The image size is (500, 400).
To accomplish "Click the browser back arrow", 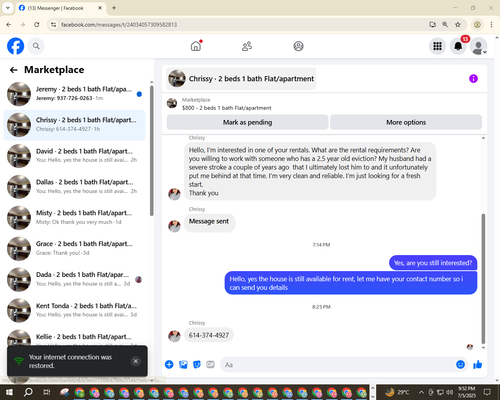I will pyautogui.click(x=9, y=25).
